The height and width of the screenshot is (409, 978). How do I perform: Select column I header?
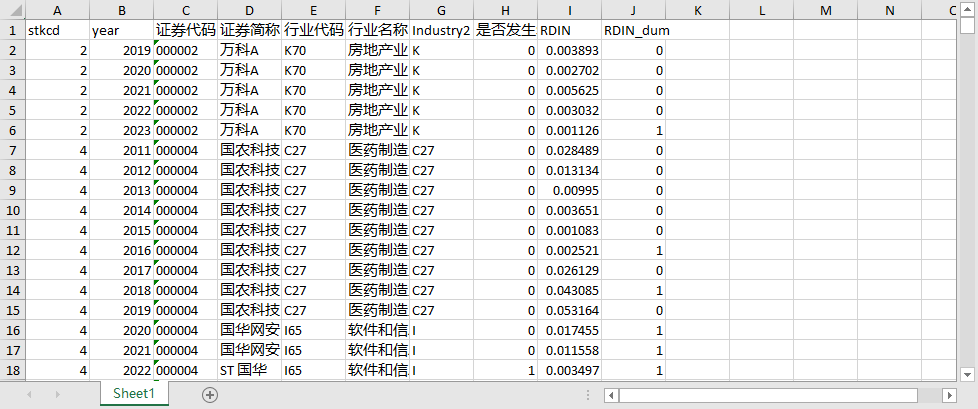[570, 10]
